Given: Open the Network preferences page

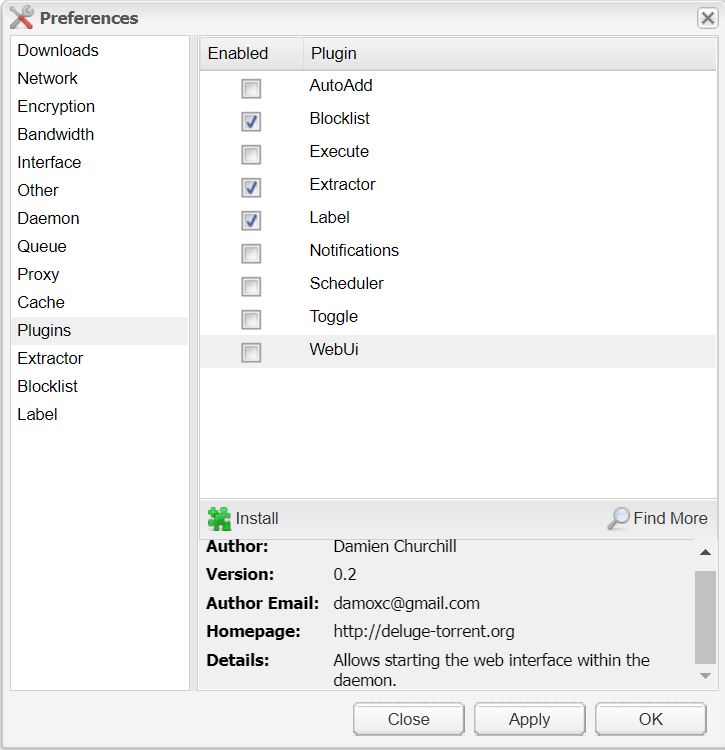Looking at the screenshot, I should [x=99, y=78].
